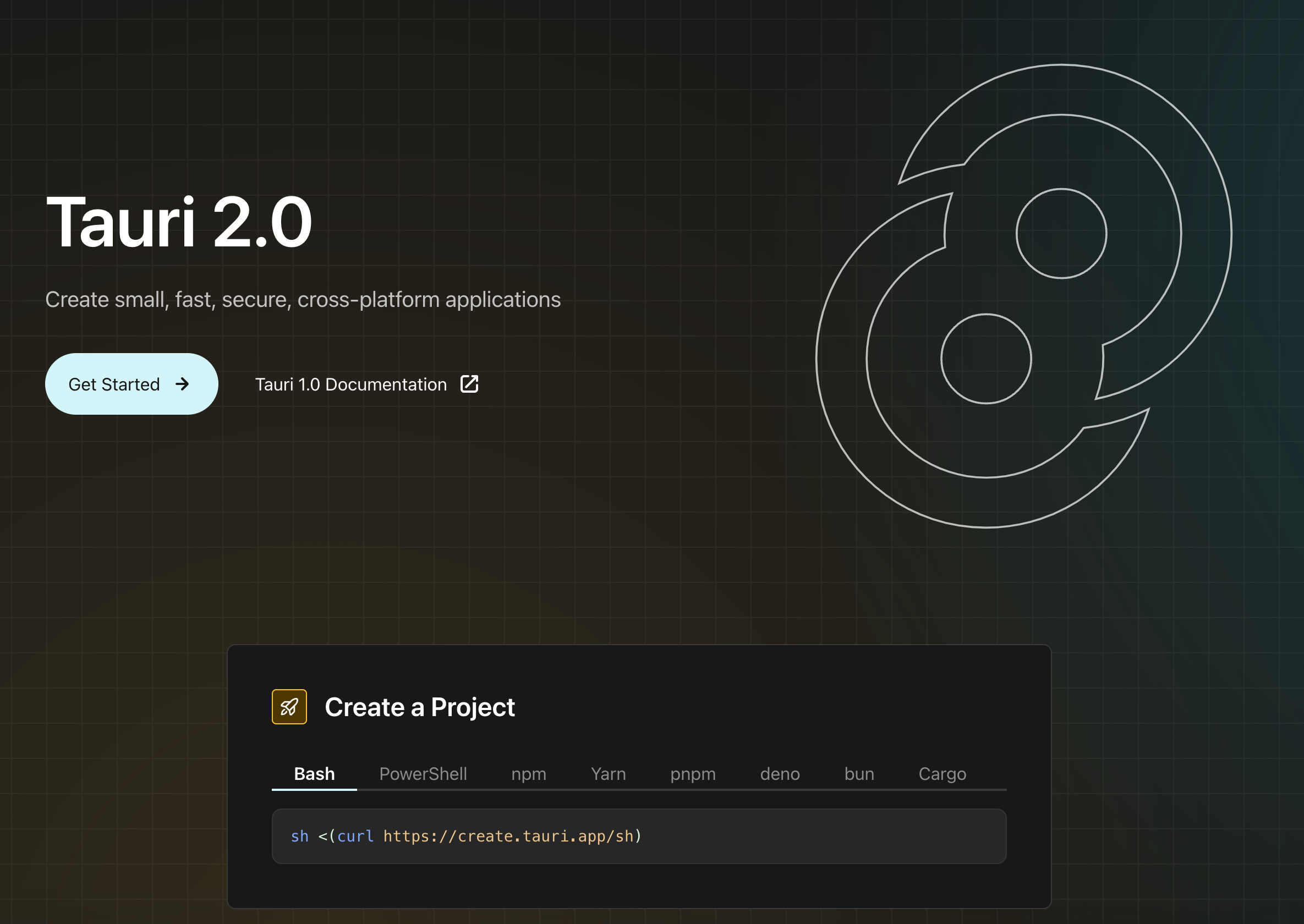The image size is (1304, 924).
Task: Click the Get Started button
Action: pyautogui.click(x=131, y=384)
